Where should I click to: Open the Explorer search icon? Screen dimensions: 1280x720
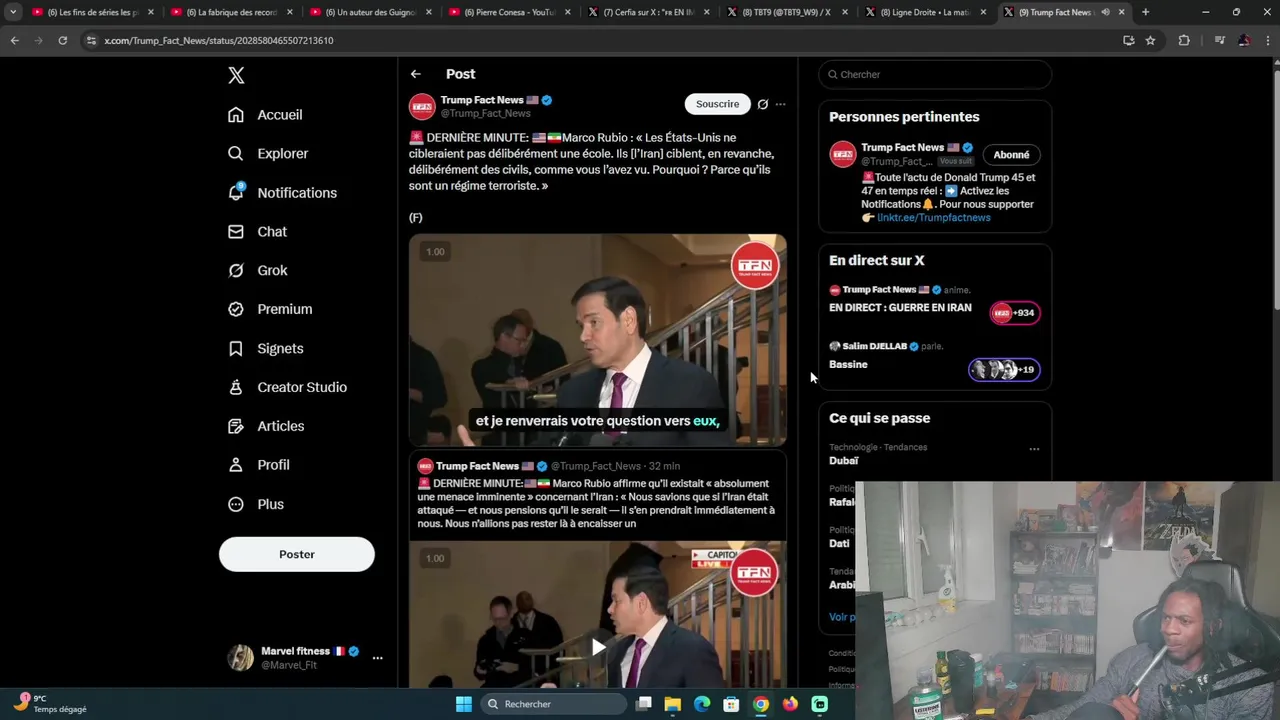236,154
